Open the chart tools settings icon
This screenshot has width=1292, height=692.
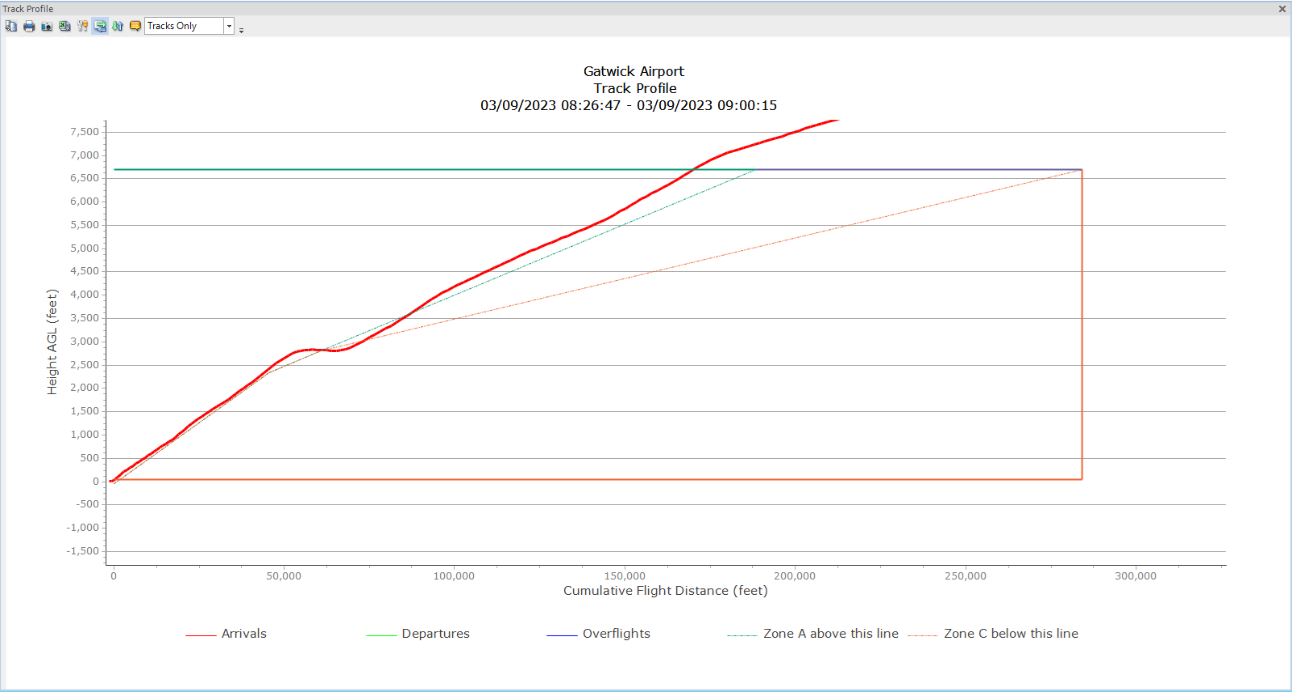(x=82, y=26)
